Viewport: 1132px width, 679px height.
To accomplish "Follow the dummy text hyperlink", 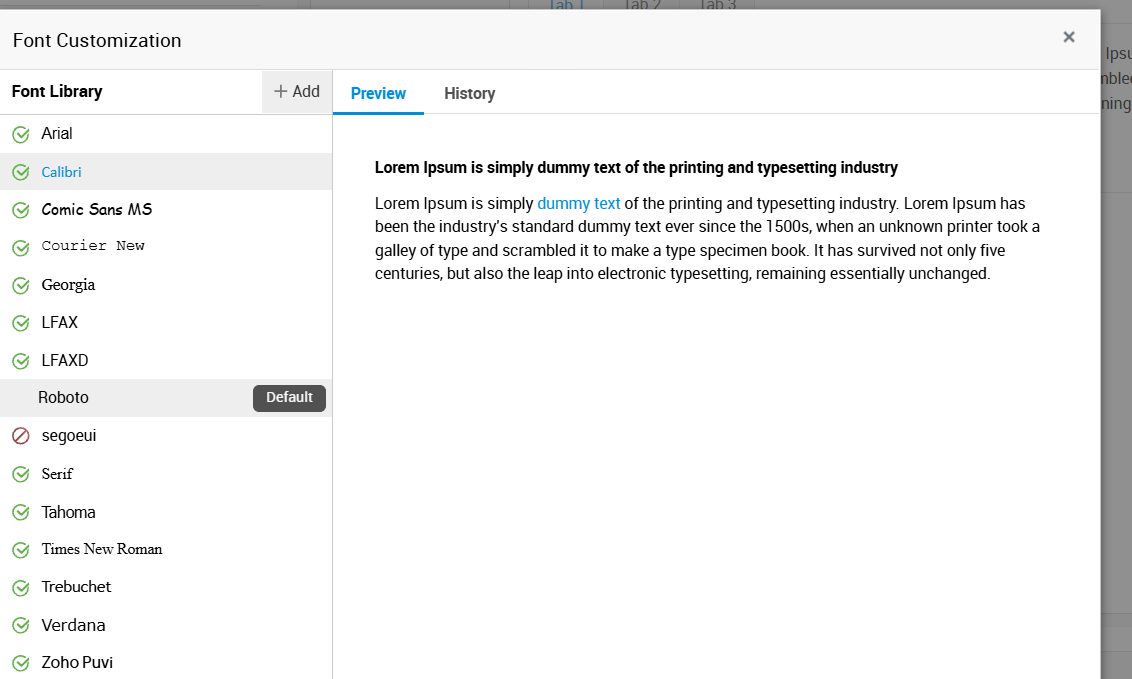I will click(578, 203).
